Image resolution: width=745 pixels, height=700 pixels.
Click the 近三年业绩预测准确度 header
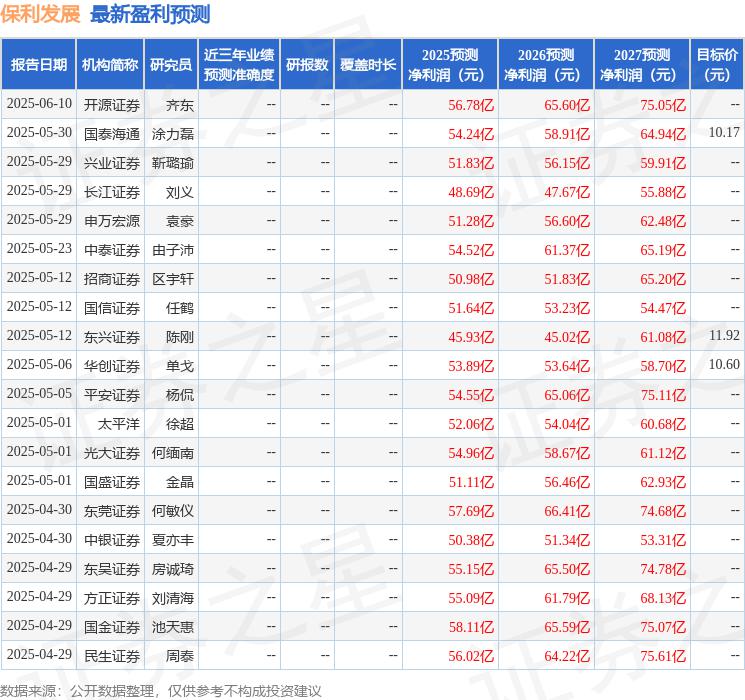click(x=239, y=65)
